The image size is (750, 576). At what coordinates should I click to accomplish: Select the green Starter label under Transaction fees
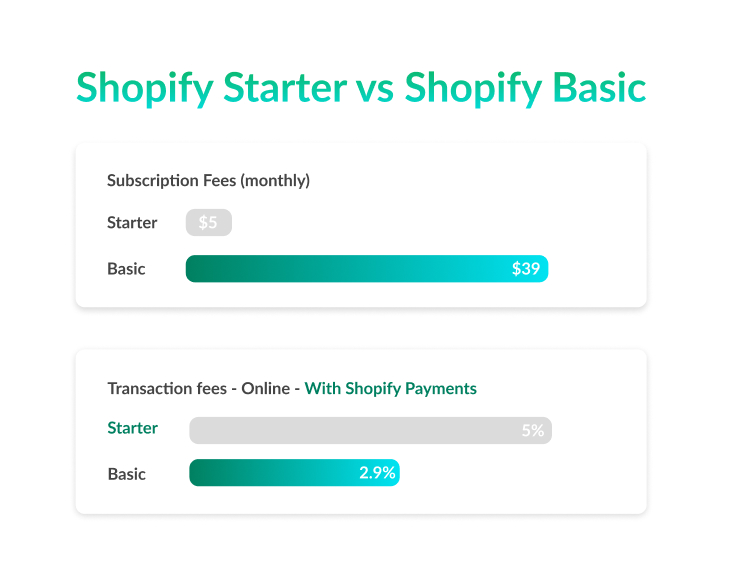pos(132,428)
